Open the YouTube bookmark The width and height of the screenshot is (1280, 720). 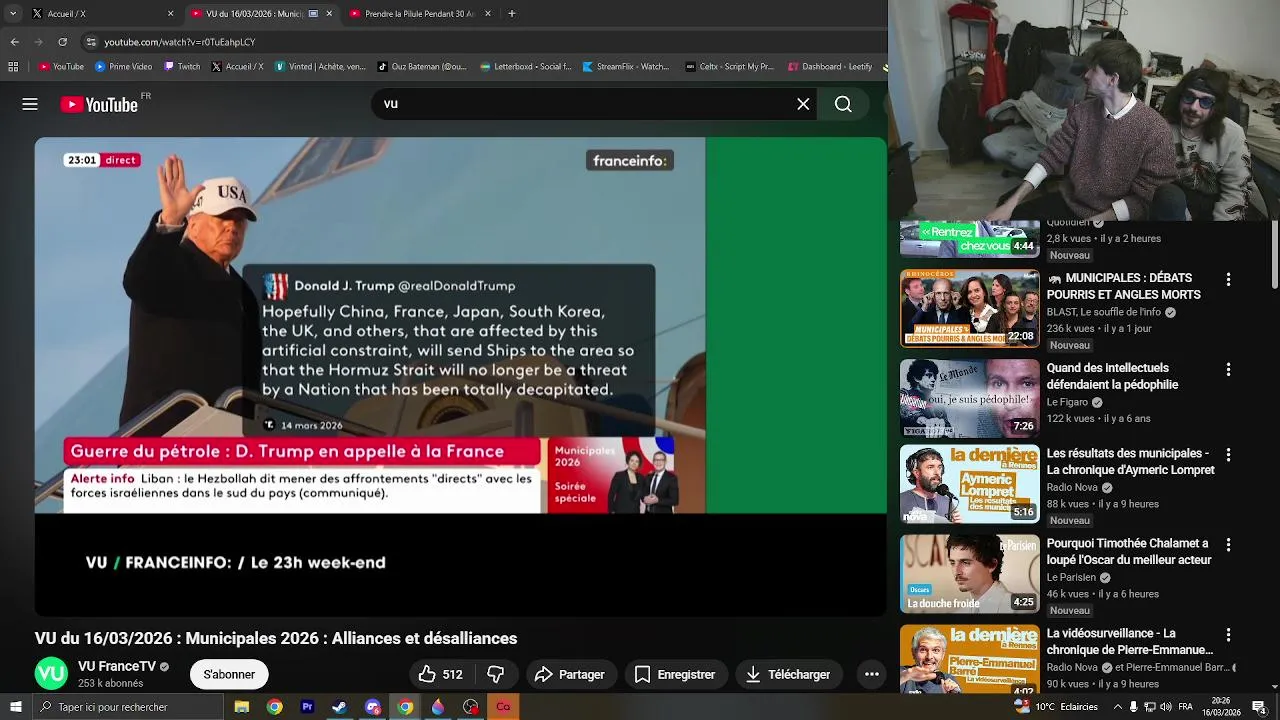pyautogui.click(x=60, y=67)
